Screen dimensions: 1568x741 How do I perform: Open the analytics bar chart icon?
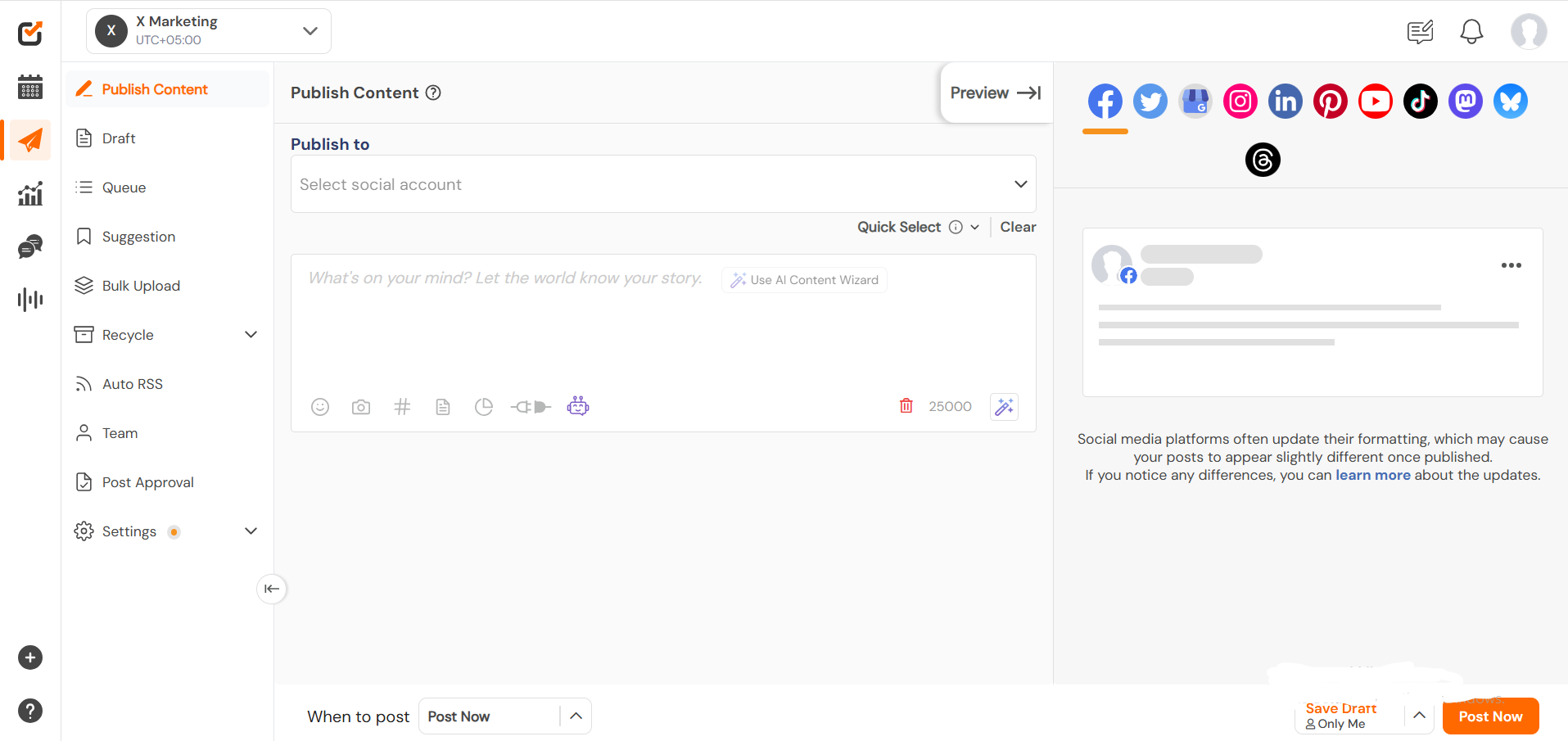pos(30,194)
